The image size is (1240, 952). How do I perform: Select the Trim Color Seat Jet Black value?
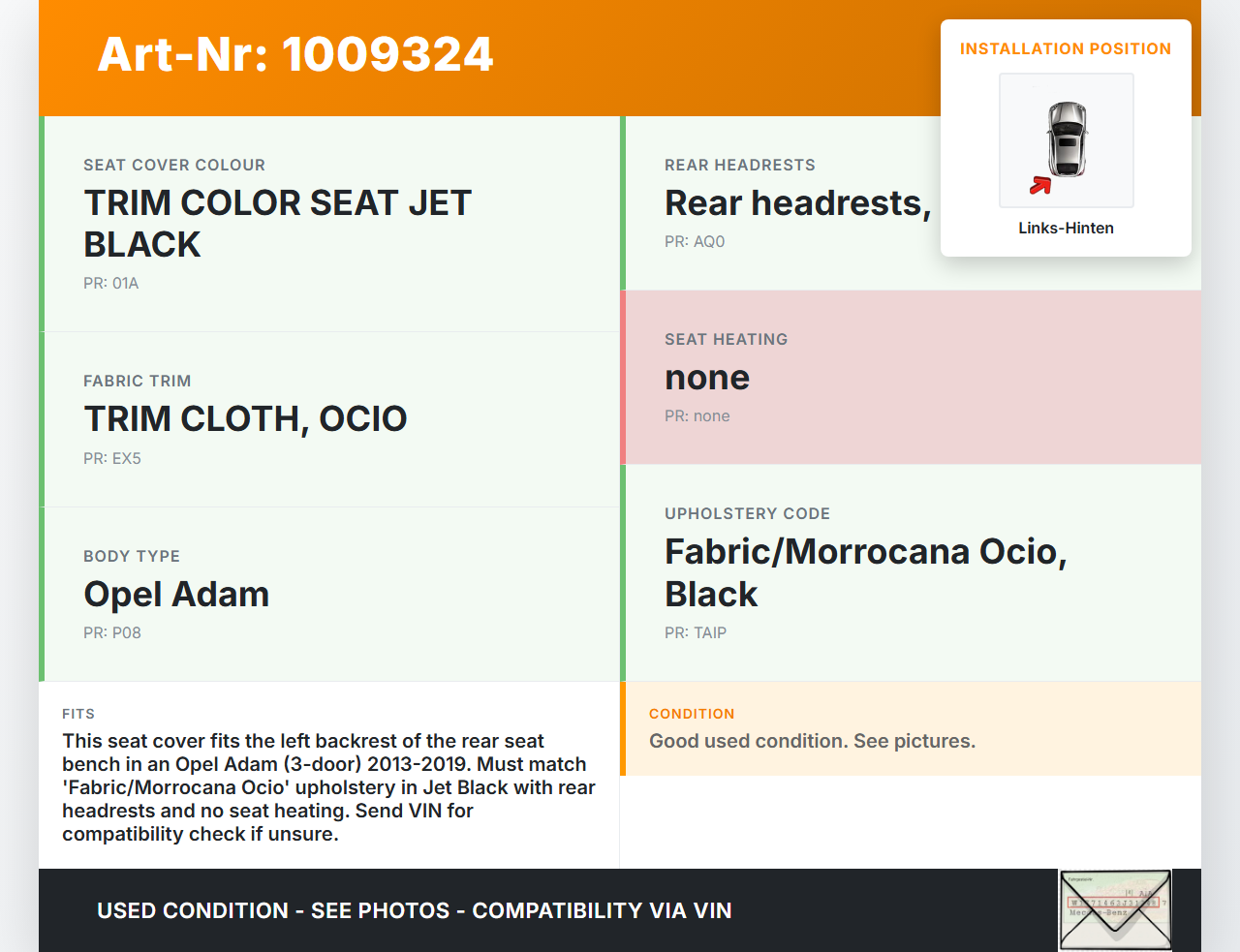tap(277, 224)
